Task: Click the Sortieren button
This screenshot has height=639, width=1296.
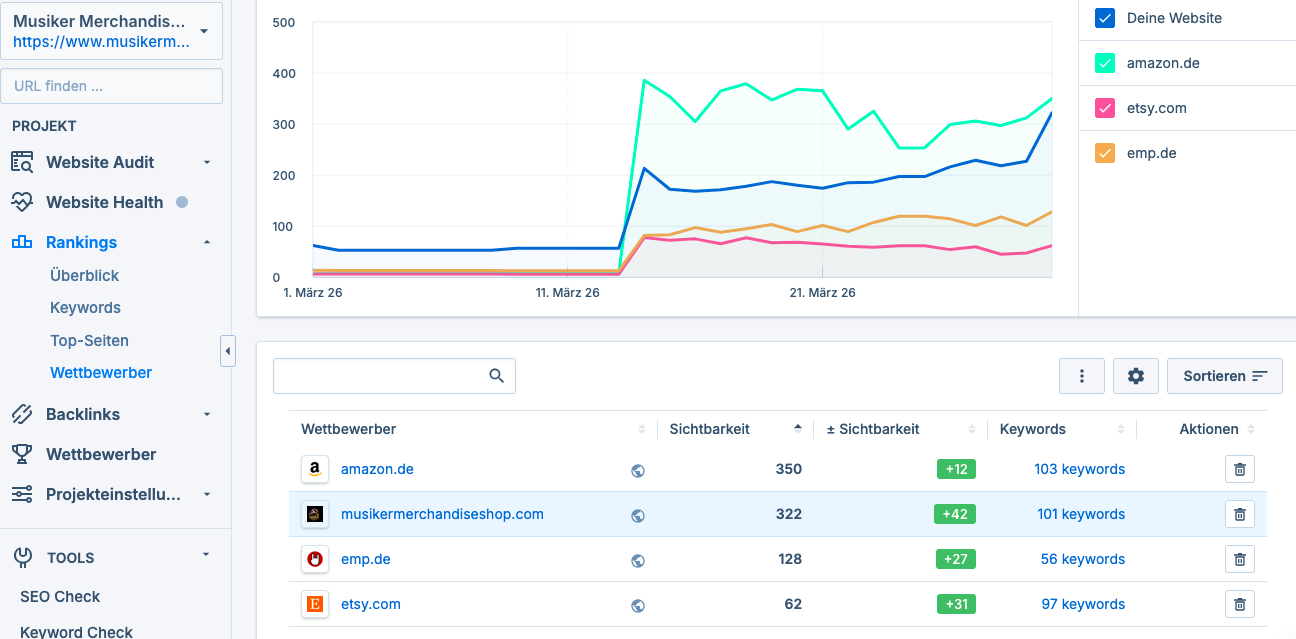Action: 1224,375
